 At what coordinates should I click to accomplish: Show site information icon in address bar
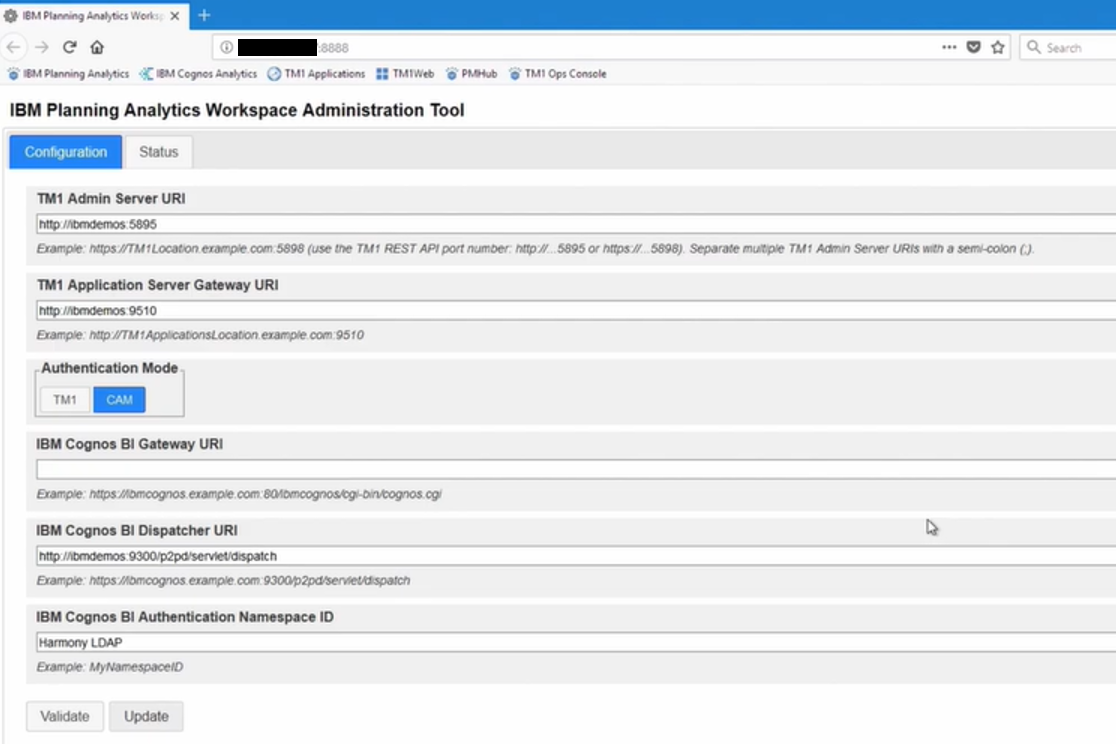coord(226,47)
